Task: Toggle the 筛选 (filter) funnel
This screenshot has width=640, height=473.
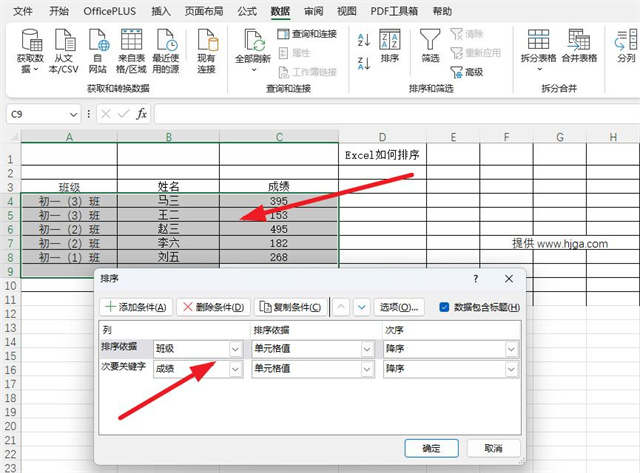Action: (430, 46)
